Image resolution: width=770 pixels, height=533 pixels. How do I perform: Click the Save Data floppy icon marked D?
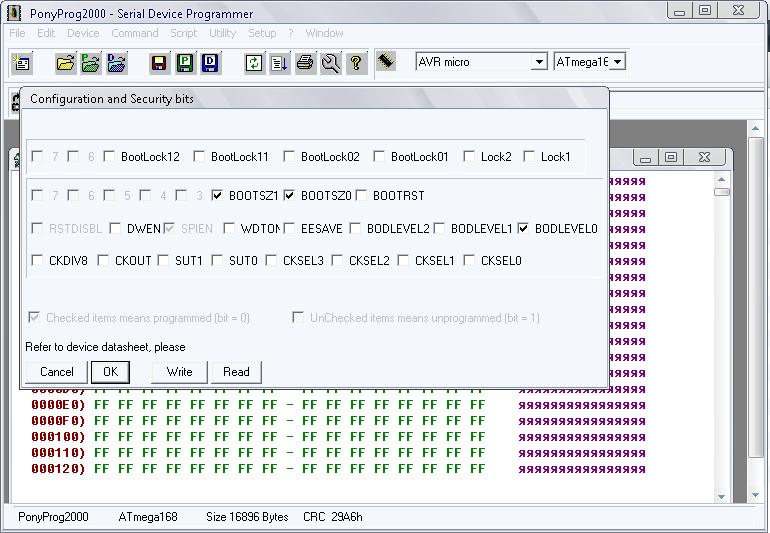point(210,63)
